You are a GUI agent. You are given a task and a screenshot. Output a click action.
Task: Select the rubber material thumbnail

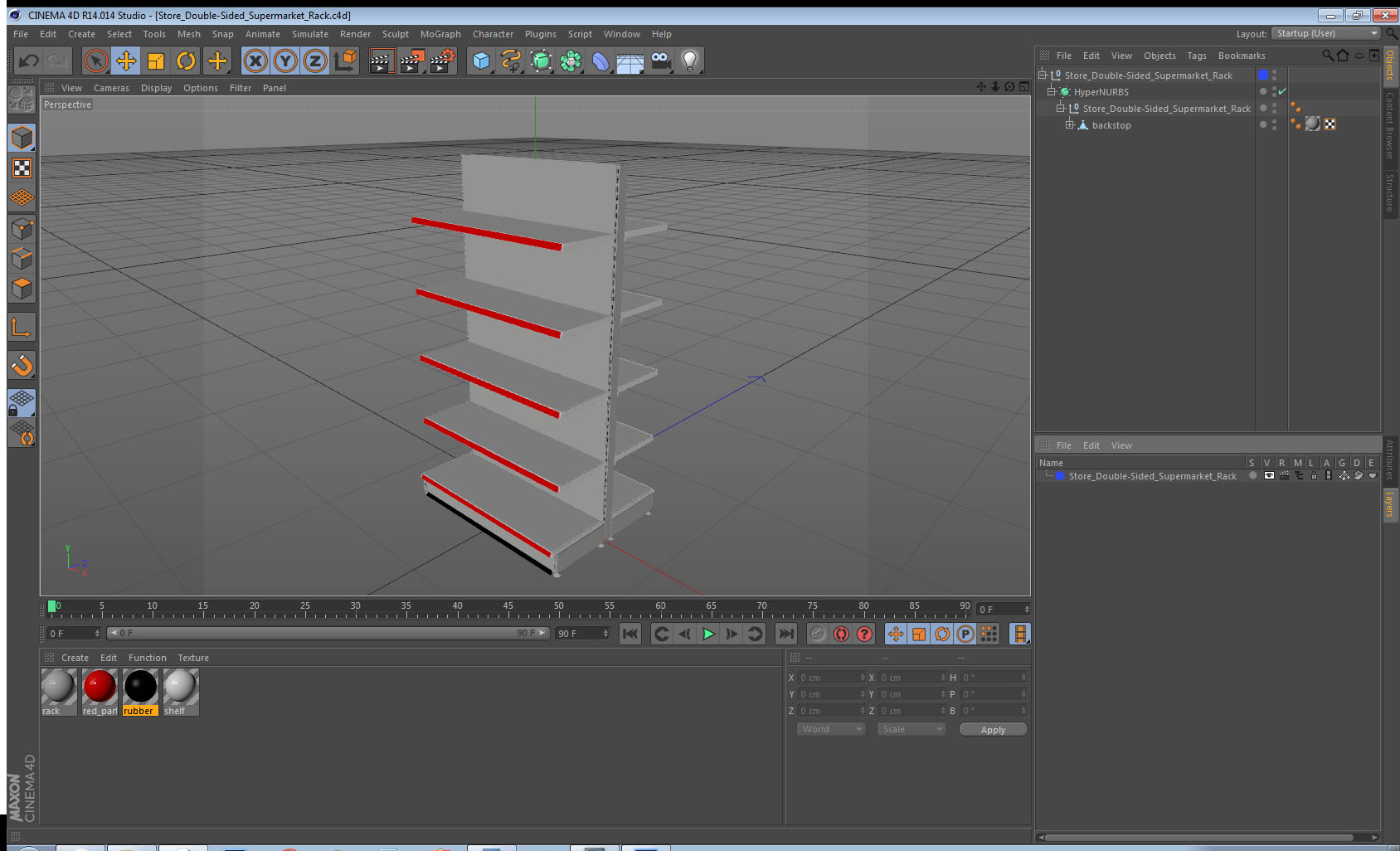(x=140, y=687)
